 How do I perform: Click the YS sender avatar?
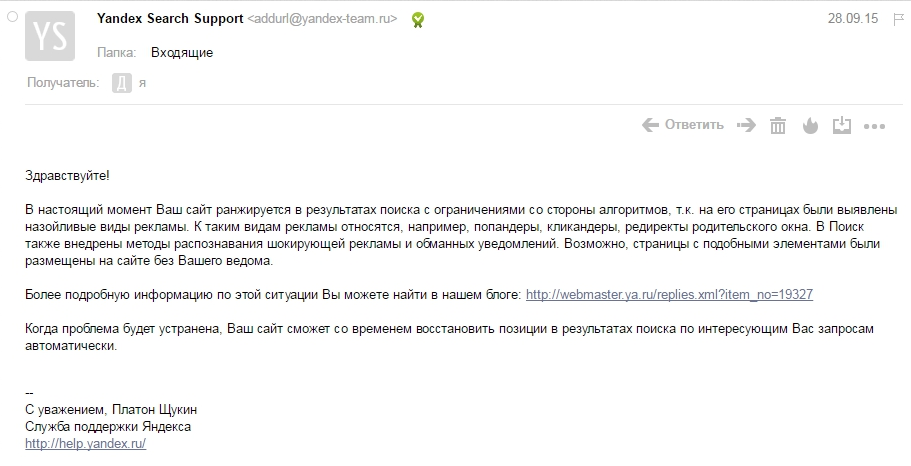point(50,36)
